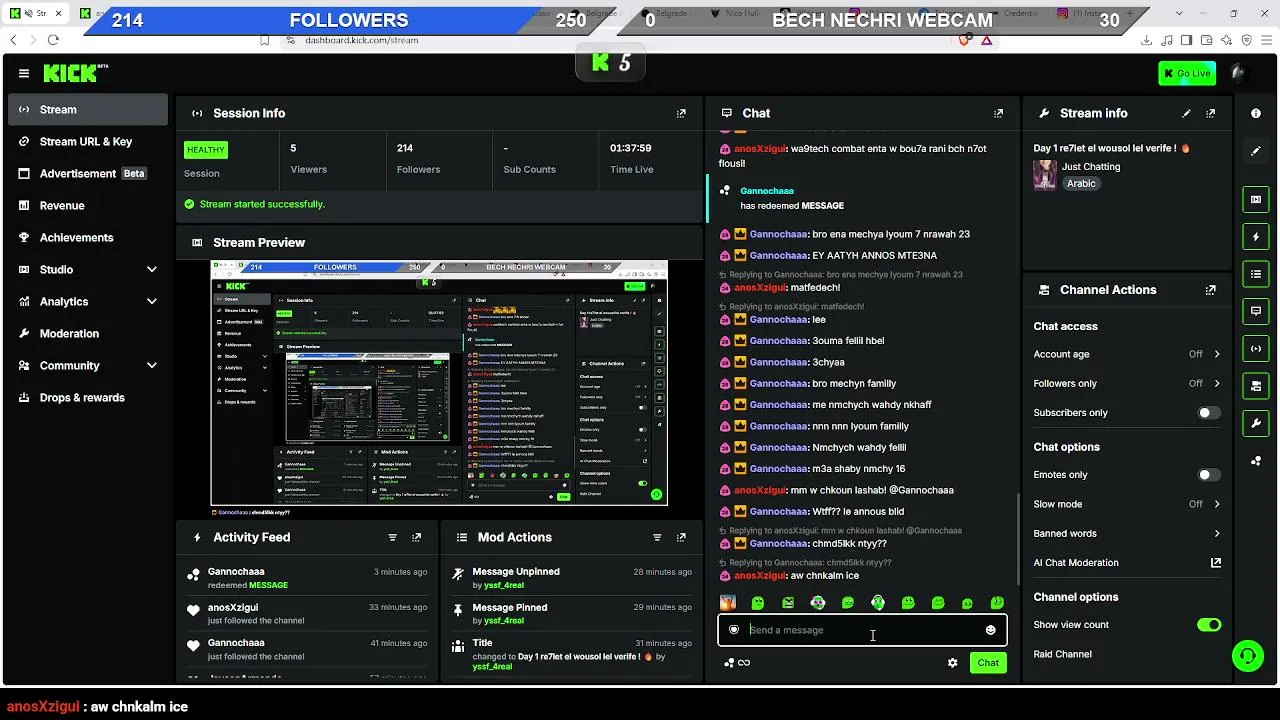
Task: Open Stream URL & Key page
Action: click(88, 142)
